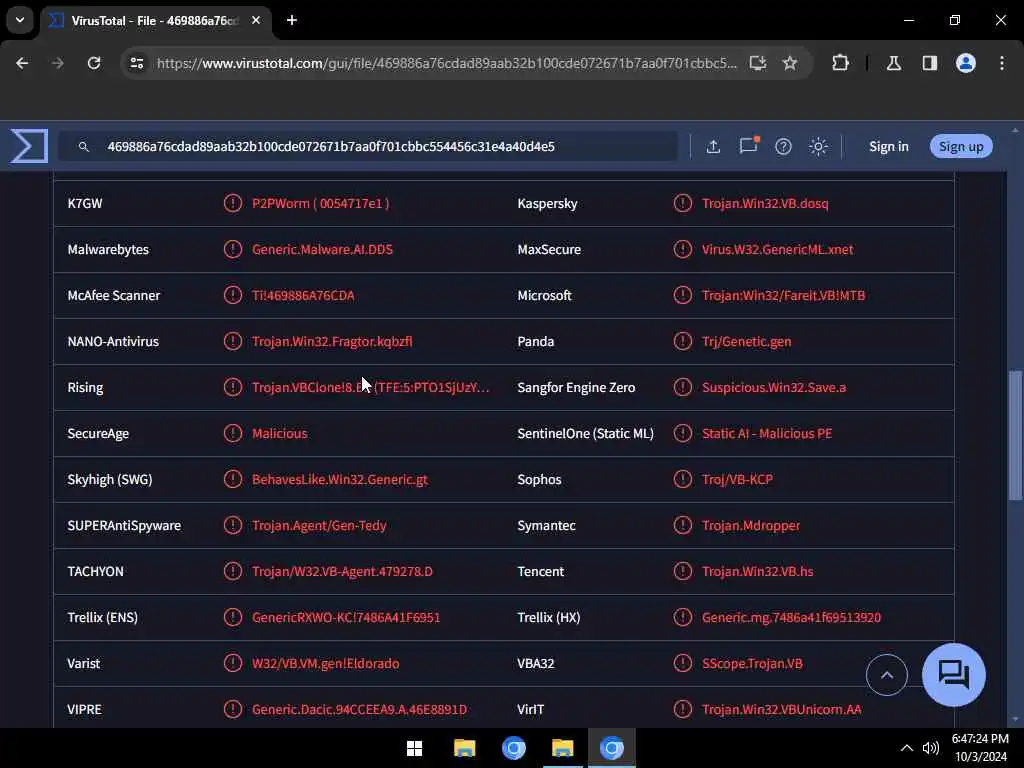Click the Sangfor Engine Zero vendor name

576,387
